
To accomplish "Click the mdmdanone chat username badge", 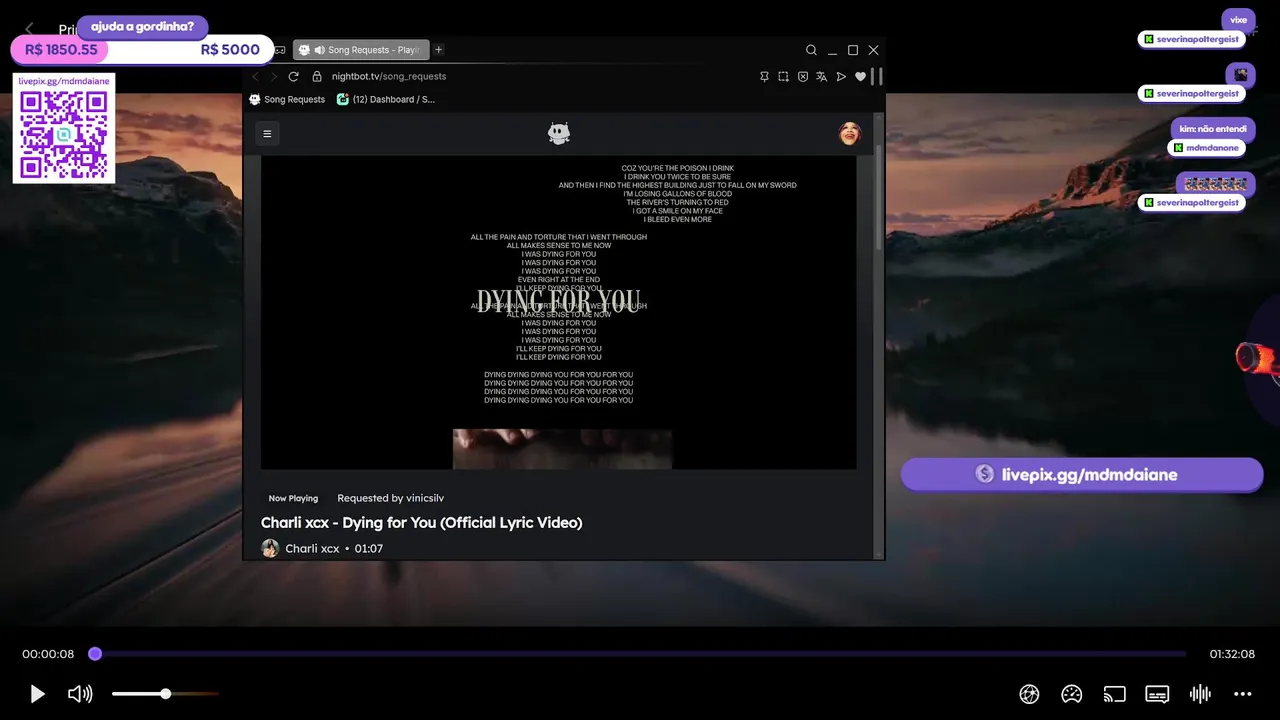I will (x=1205, y=148).
